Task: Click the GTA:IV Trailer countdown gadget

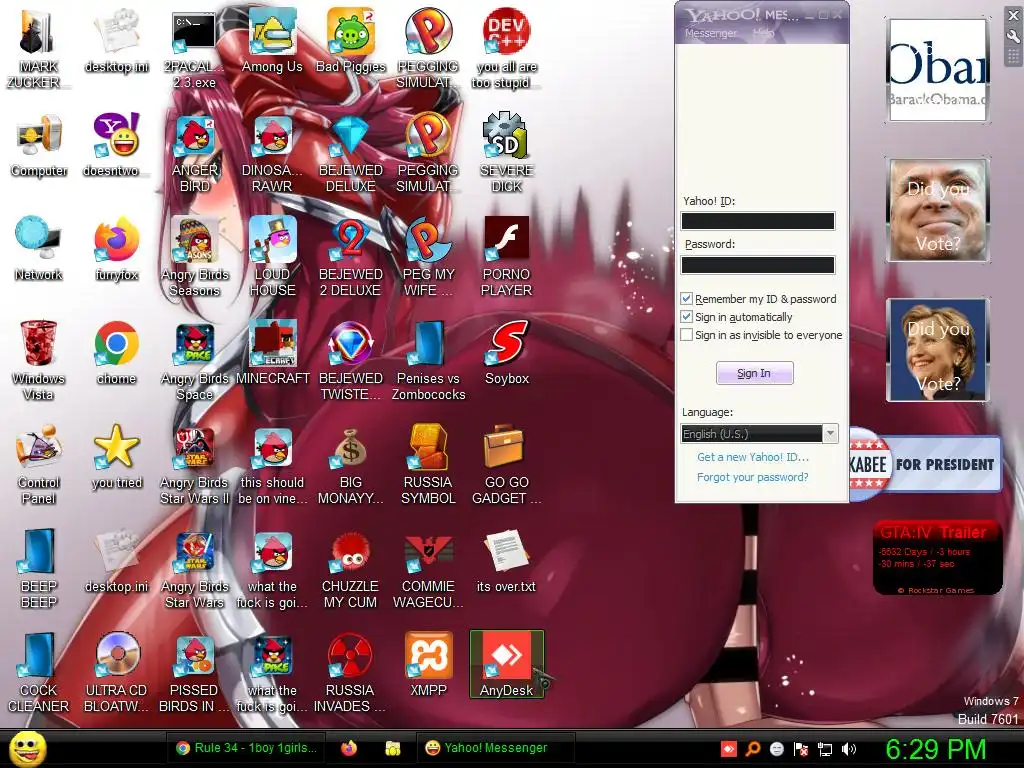Action: 937,558
